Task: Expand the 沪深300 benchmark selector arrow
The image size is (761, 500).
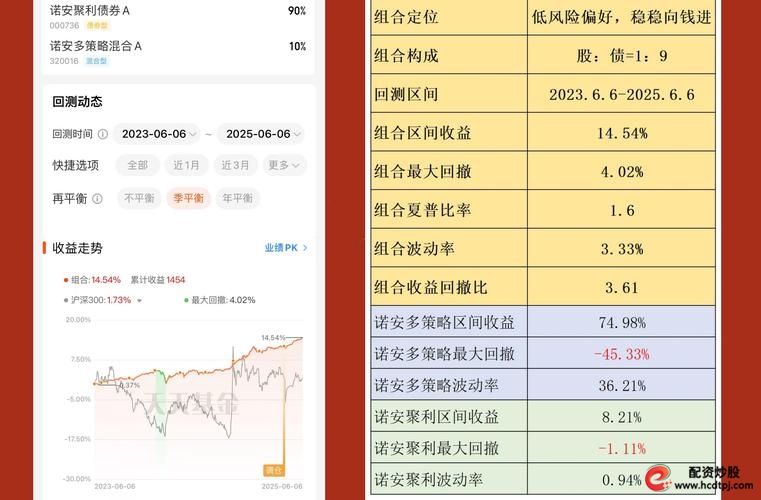Action: tap(139, 300)
